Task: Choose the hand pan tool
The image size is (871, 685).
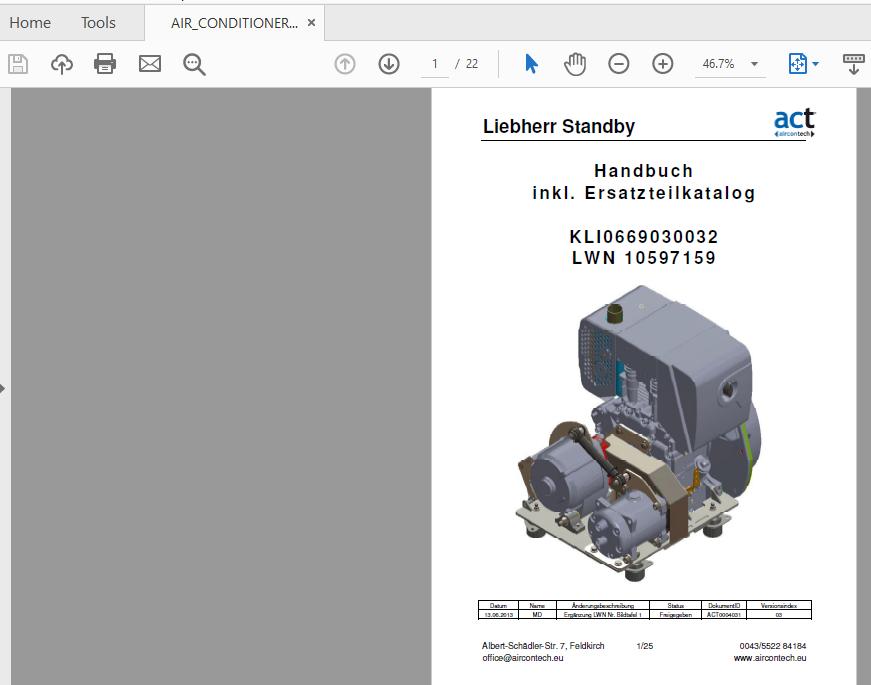Action: click(575, 64)
